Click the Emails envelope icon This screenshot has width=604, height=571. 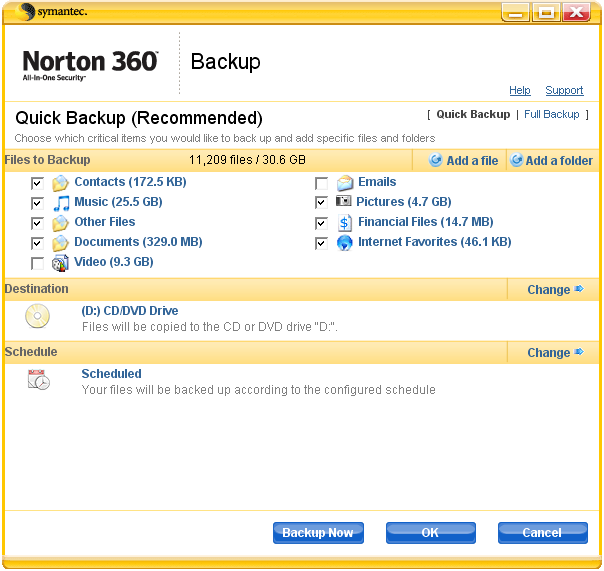point(345,183)
